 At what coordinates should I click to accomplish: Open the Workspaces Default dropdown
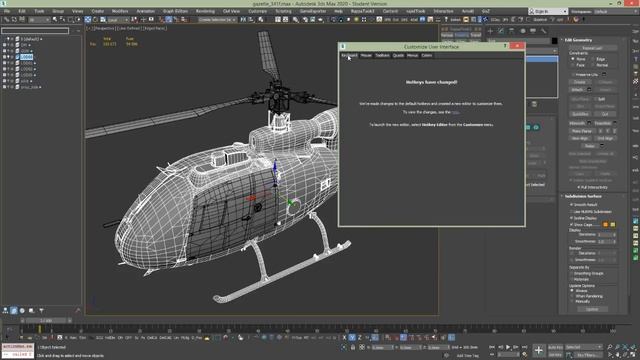pyautogui.click(x=616, y=11)
